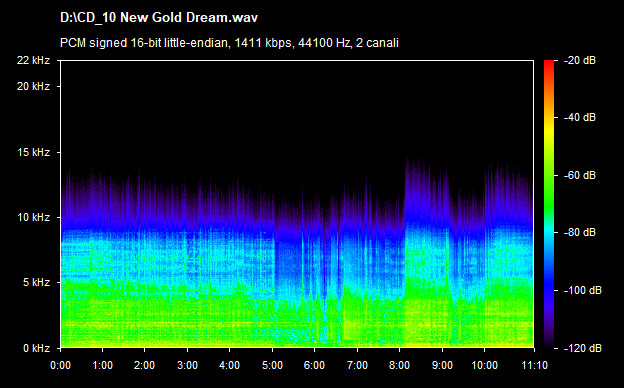Click the 8:00 time axis marker

tap(400, 365)
